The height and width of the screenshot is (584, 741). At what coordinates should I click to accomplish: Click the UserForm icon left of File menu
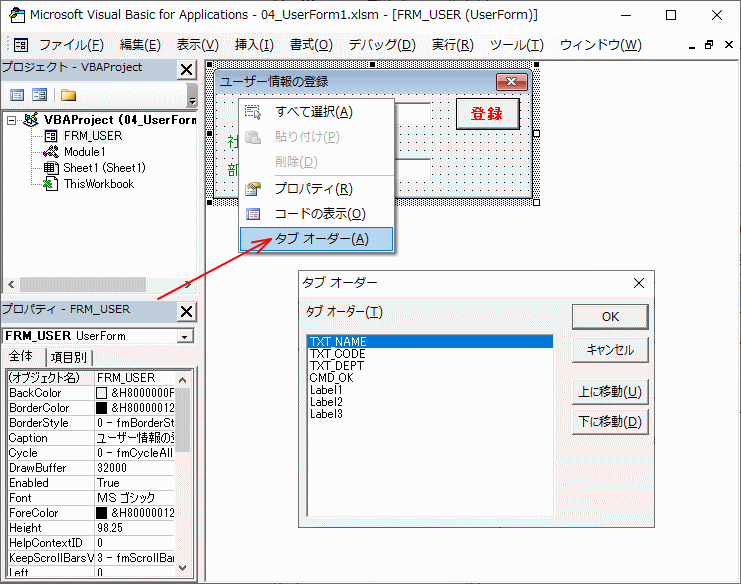pyautogui.click(x=21, y=45)
